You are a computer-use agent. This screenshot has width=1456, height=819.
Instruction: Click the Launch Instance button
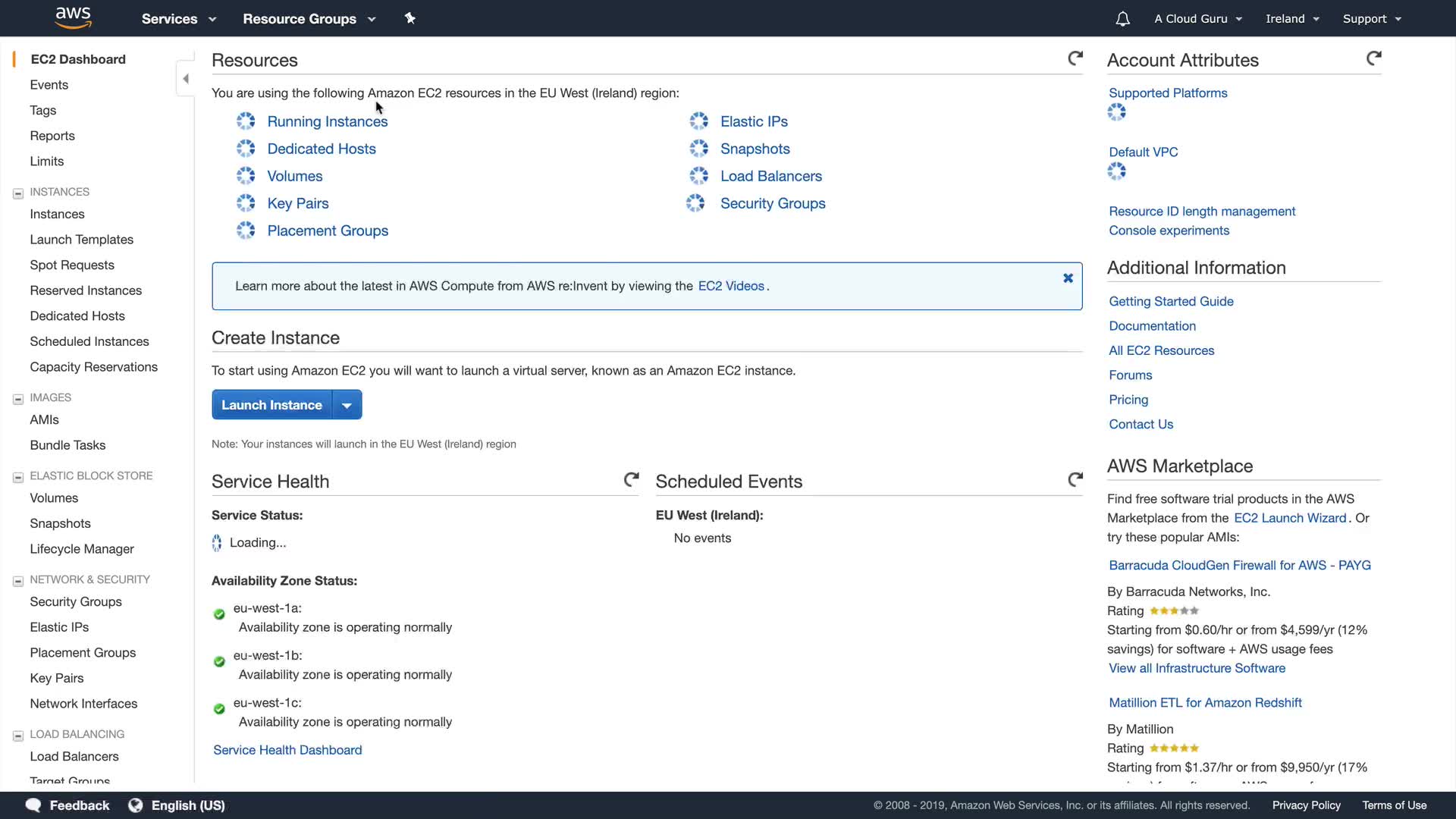coord(271,406)
